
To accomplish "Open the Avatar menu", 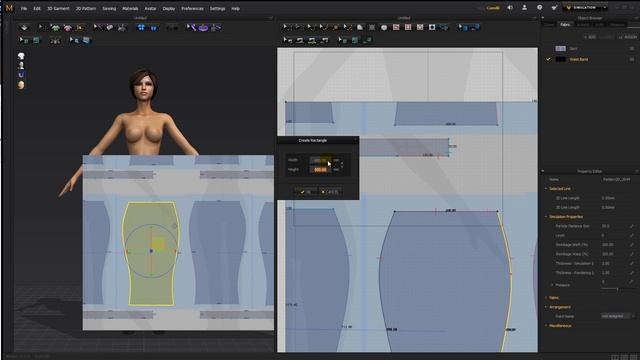I will (x=150, y=9).
